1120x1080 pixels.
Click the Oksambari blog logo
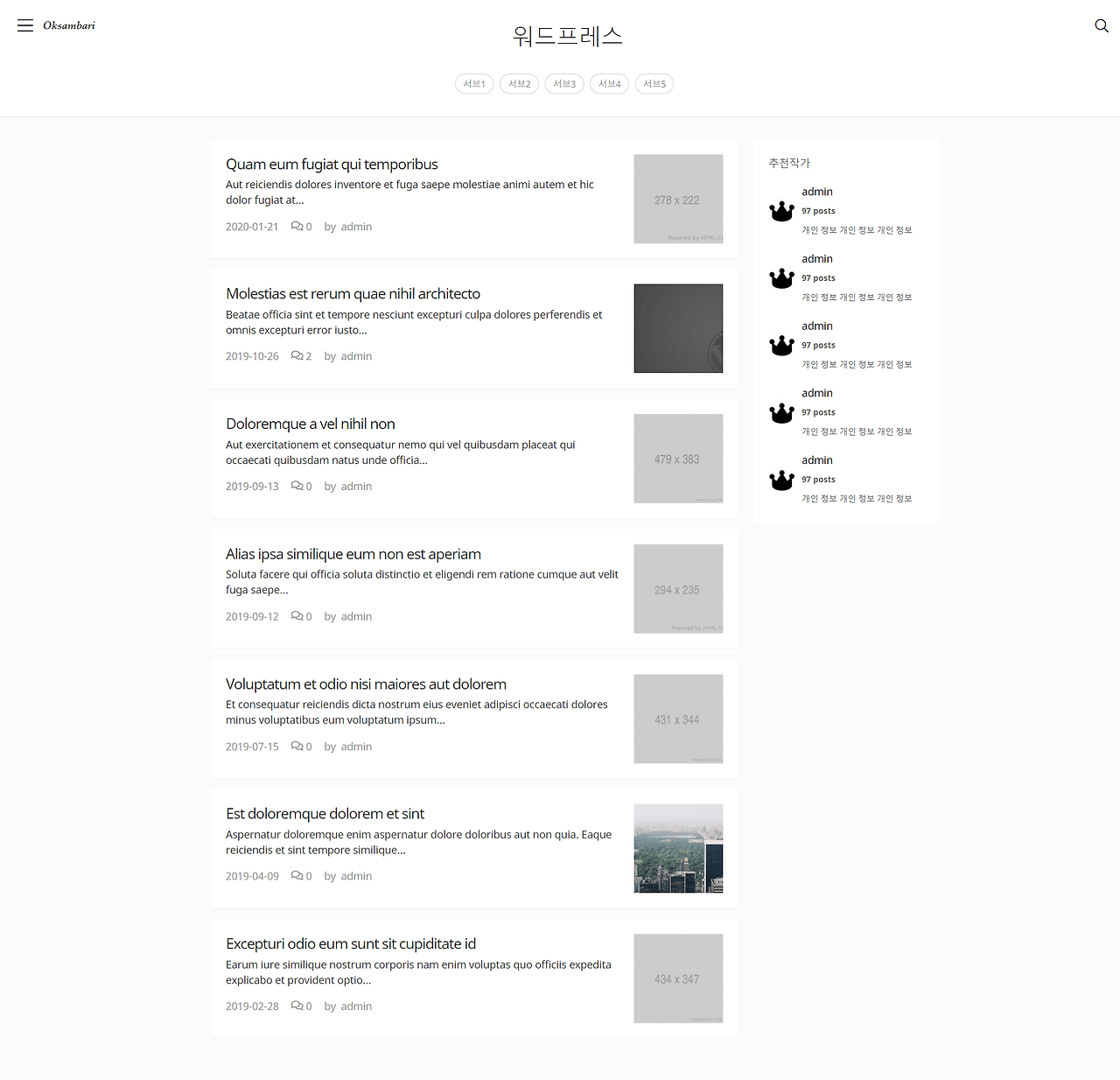click(x=68, y=25)
